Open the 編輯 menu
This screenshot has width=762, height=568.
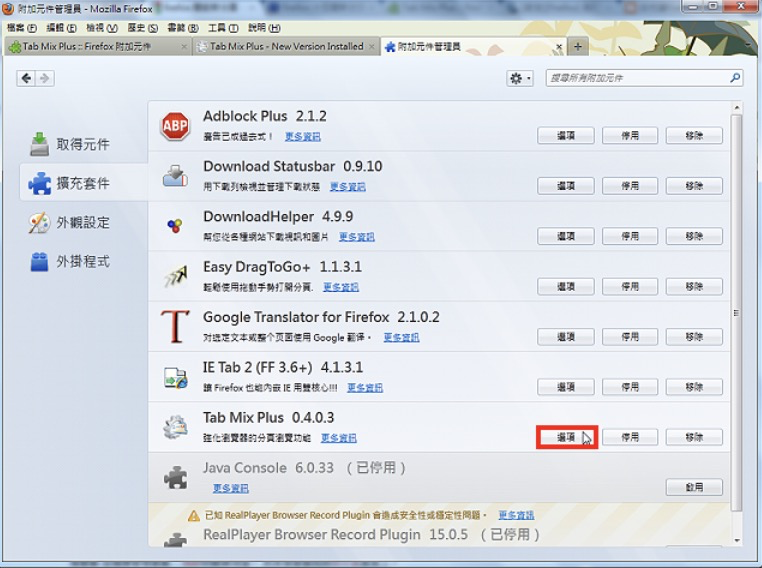61,28
